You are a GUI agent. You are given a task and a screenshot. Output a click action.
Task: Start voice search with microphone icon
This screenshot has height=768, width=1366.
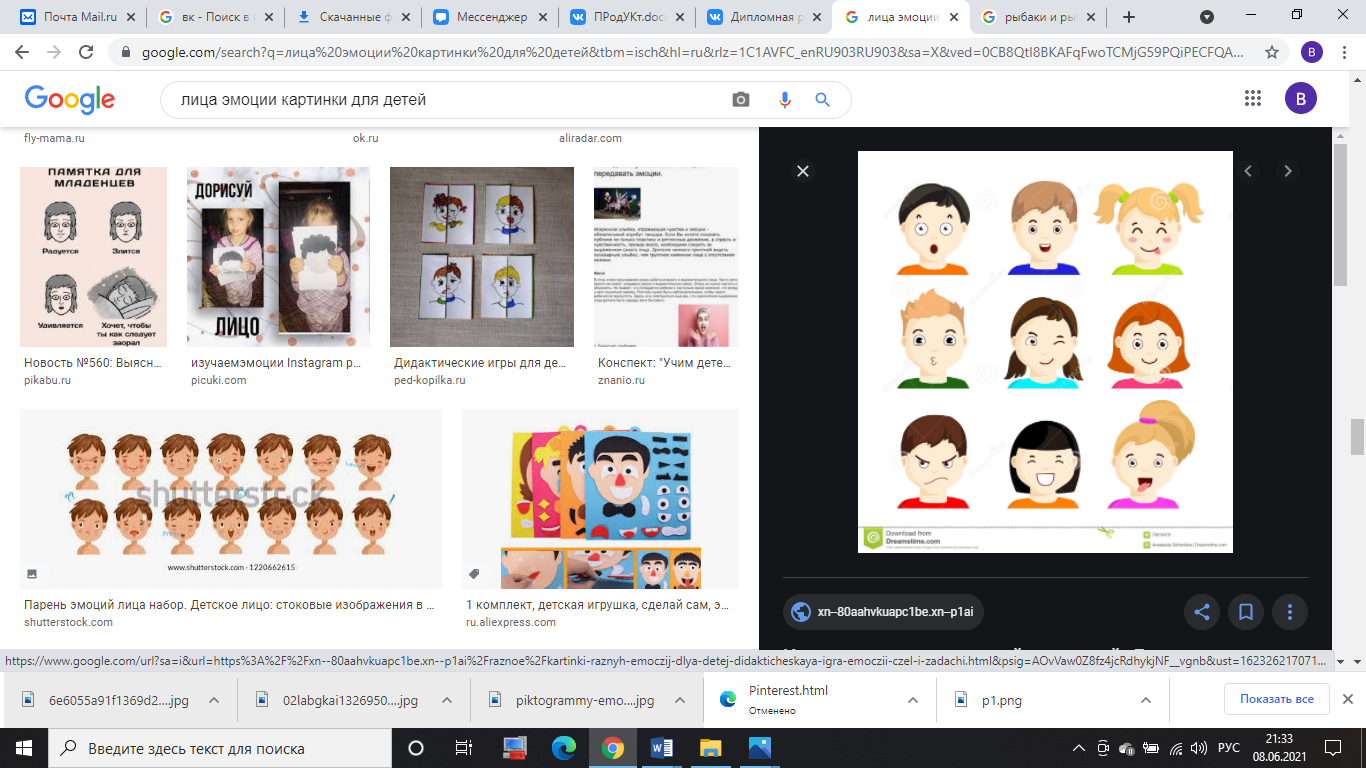point(785,100)
